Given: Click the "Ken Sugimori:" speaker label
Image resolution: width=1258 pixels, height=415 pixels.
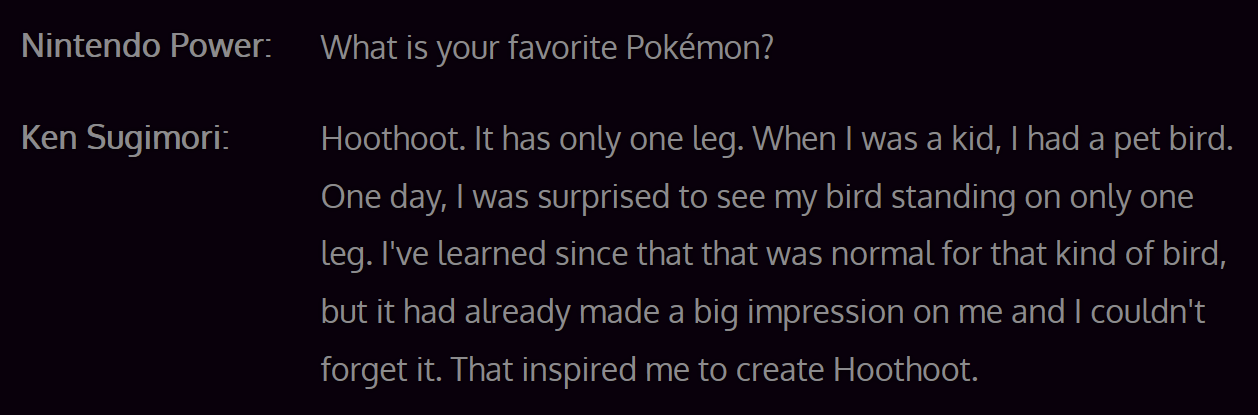Looking at the screenshot, I should coord(126,139).
